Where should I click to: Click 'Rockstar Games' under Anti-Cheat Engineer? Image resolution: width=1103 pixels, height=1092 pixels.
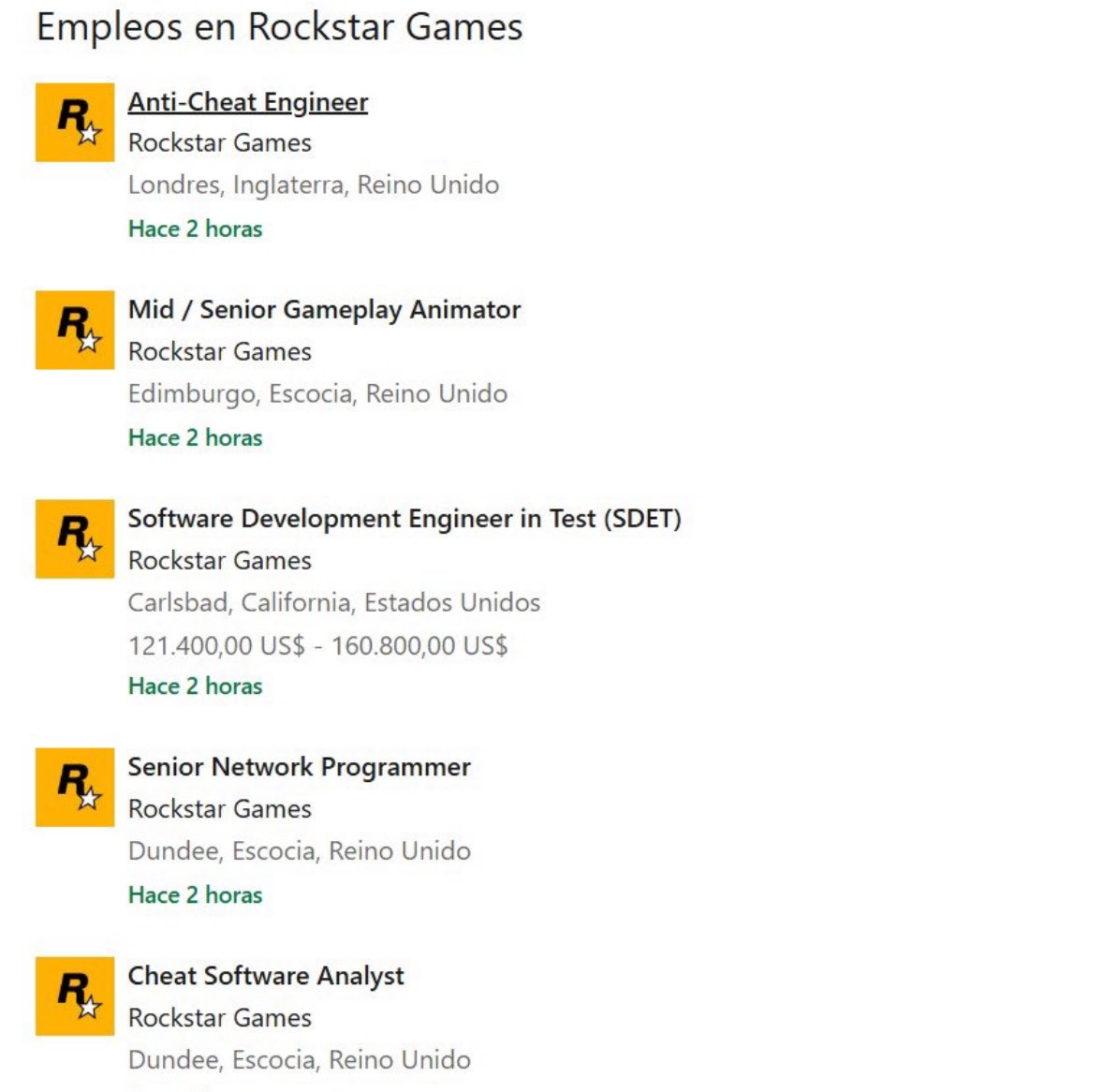(219, 143)
